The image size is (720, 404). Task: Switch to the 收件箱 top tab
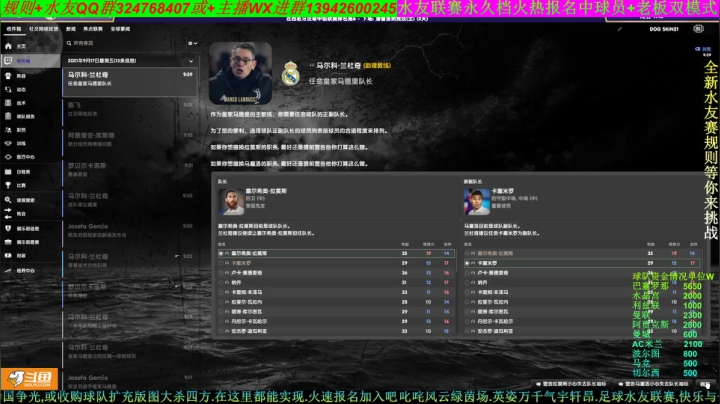(x=14, y=29)
